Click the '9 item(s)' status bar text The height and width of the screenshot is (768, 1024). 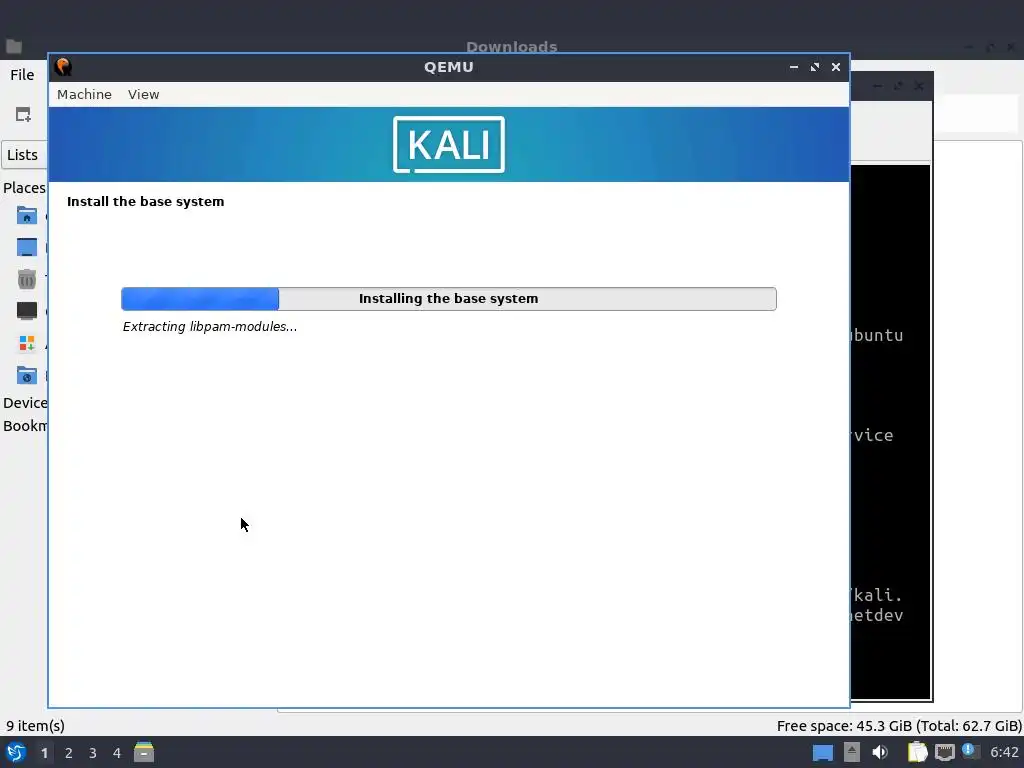[35, 726]
